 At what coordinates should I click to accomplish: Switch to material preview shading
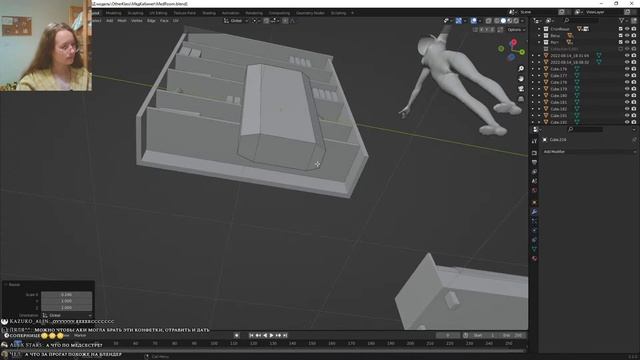pos(509,20)
